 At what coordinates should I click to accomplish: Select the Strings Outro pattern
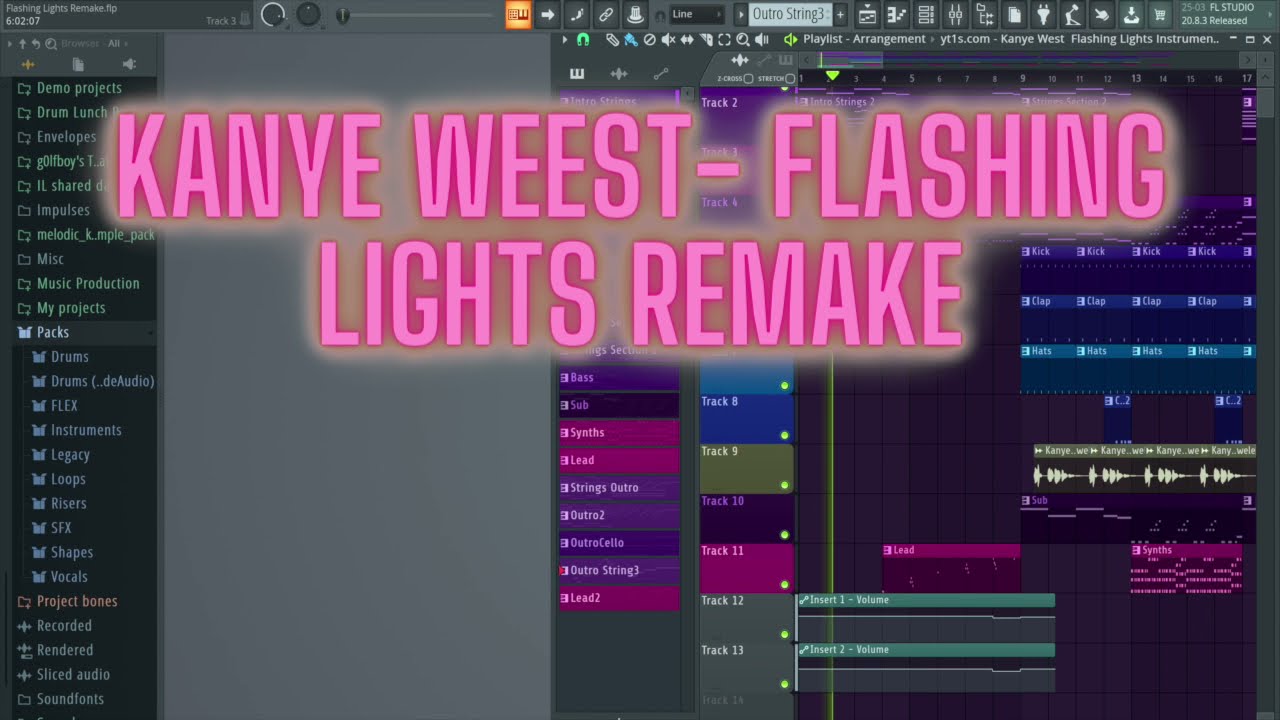[x=619, y=488]
